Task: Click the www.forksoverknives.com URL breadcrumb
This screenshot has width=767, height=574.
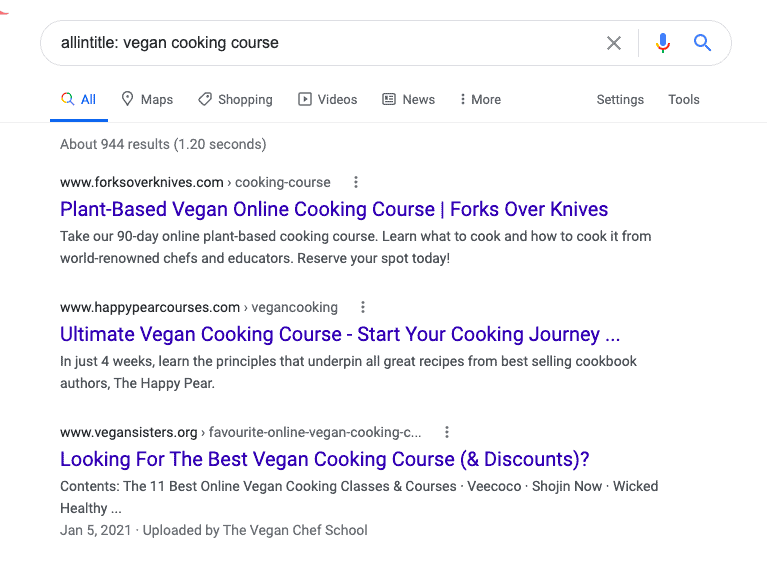Action: (x=141, y=182)
